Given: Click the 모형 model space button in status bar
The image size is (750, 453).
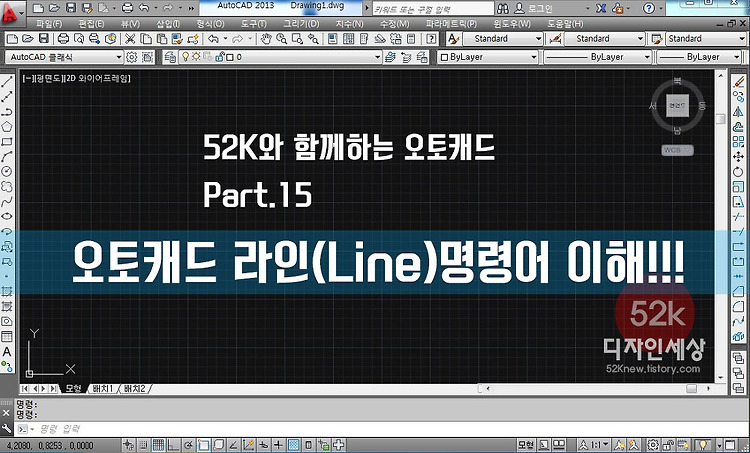Looking at the screenshot, I should 525,445.
